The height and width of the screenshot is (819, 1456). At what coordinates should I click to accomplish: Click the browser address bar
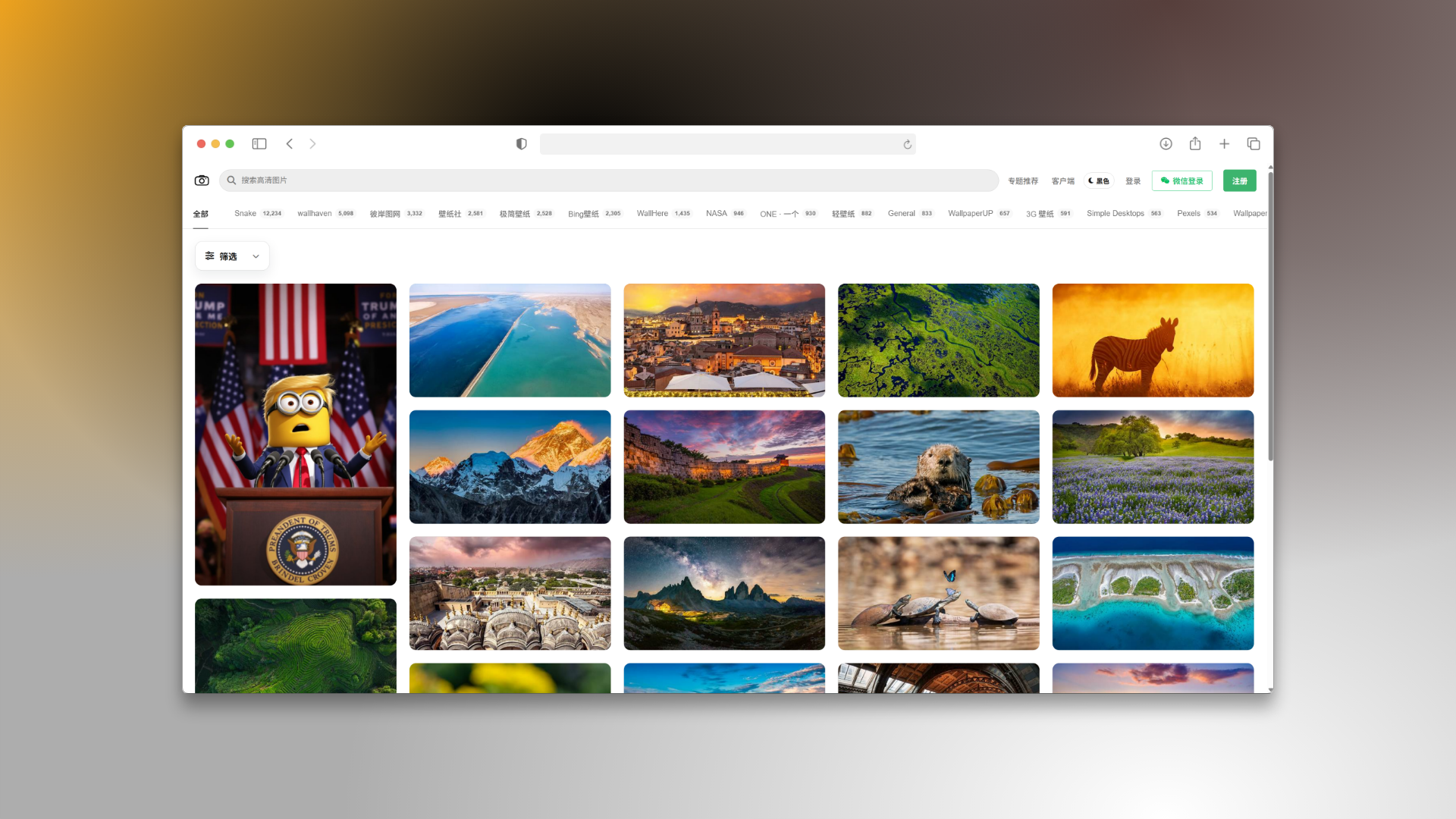(727, 144)
